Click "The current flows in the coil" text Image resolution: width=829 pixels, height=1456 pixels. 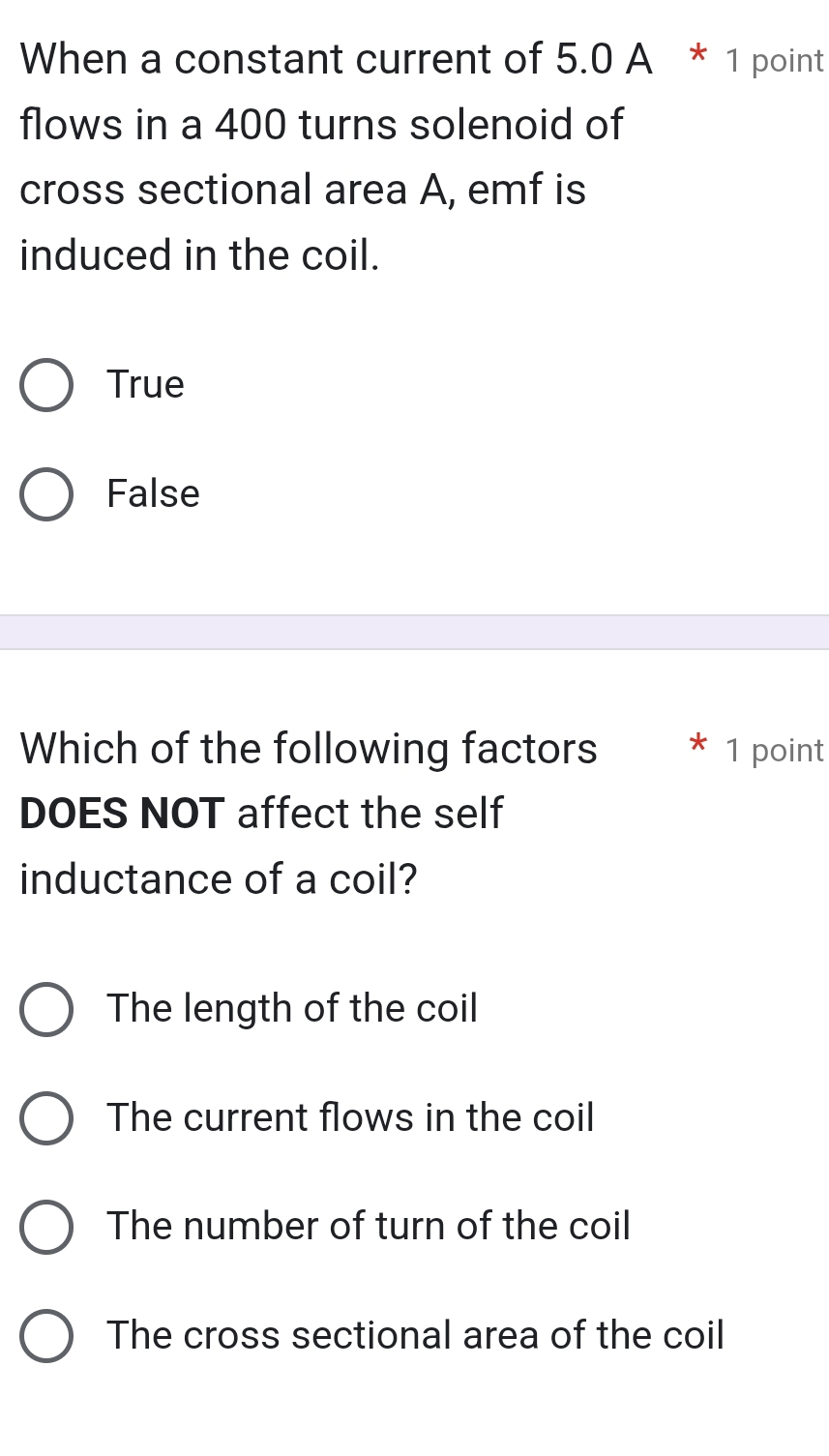pyautogui.click(x=350, y=1118)
